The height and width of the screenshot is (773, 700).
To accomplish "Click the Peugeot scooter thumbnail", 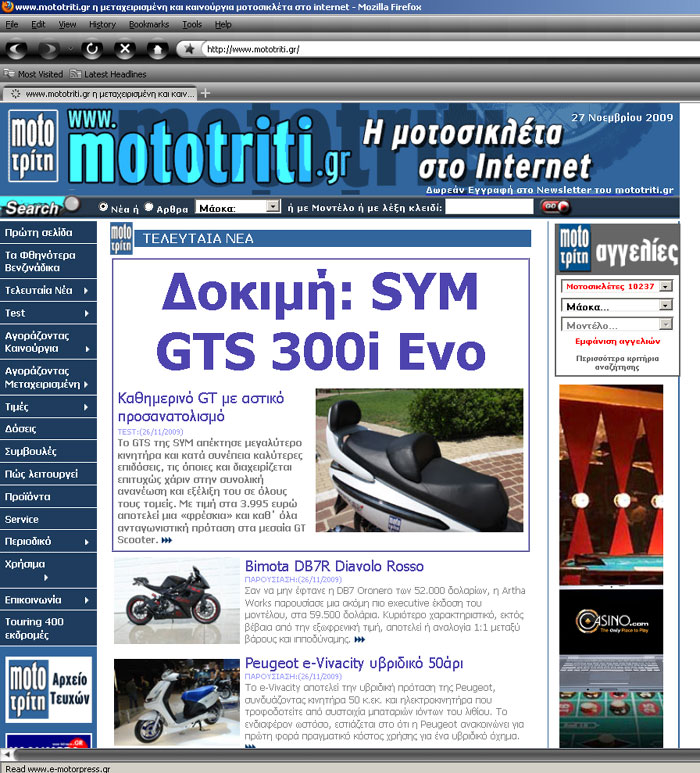I will point(176,703).
